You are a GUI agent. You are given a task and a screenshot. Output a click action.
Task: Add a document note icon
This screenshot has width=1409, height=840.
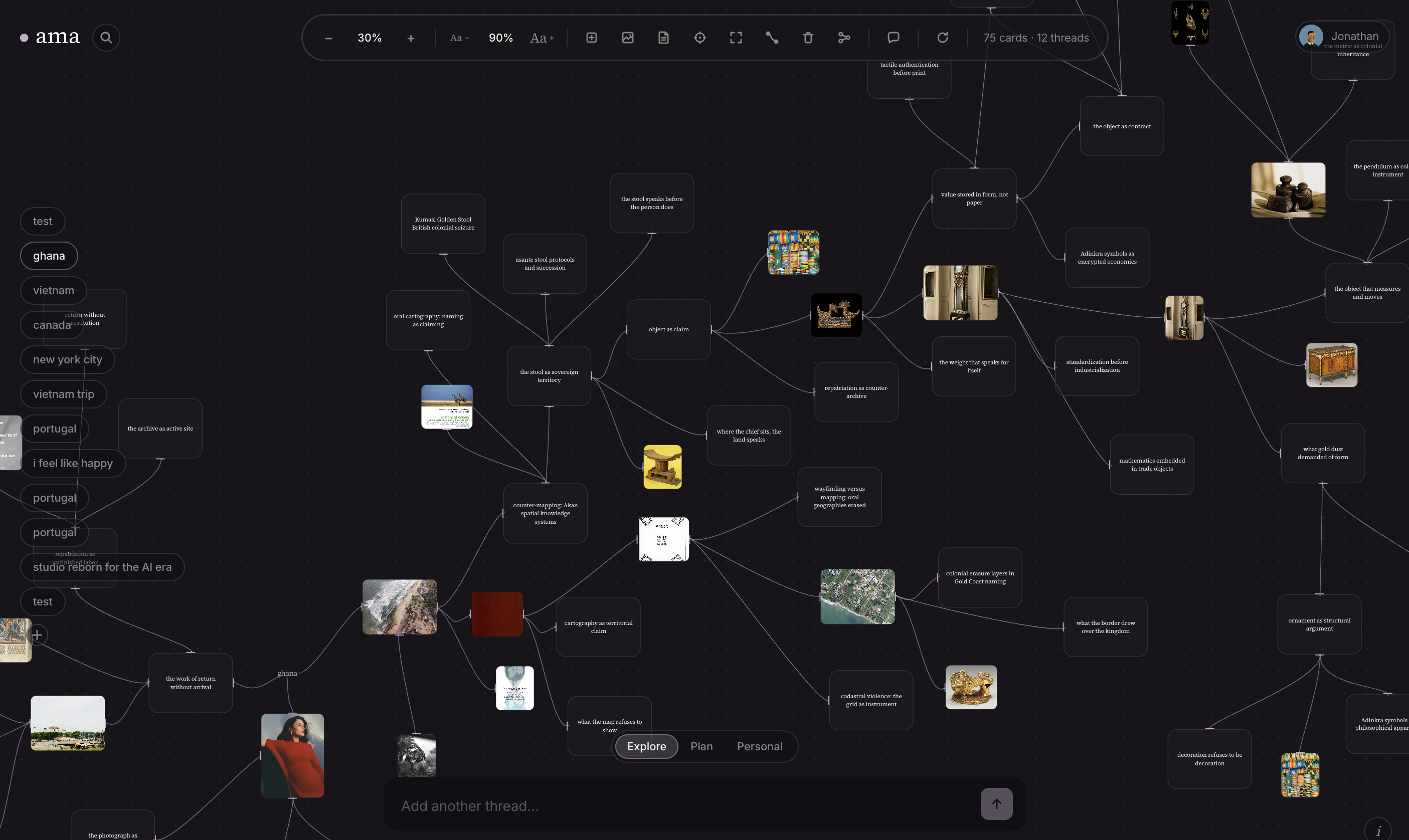point(664,38)
